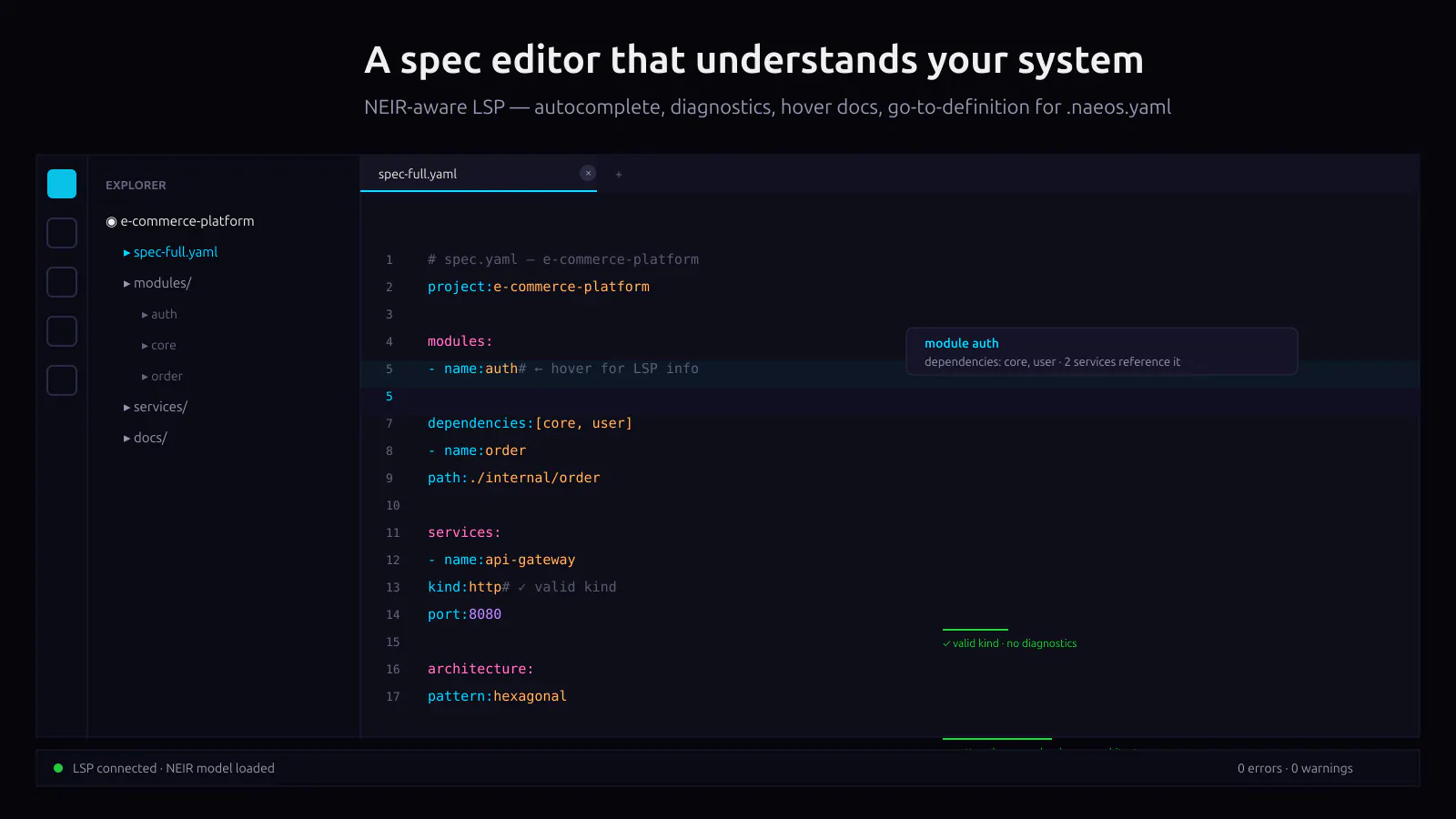
Task: Click the 'kind:http' code in the editor
Action: (464, 587)
